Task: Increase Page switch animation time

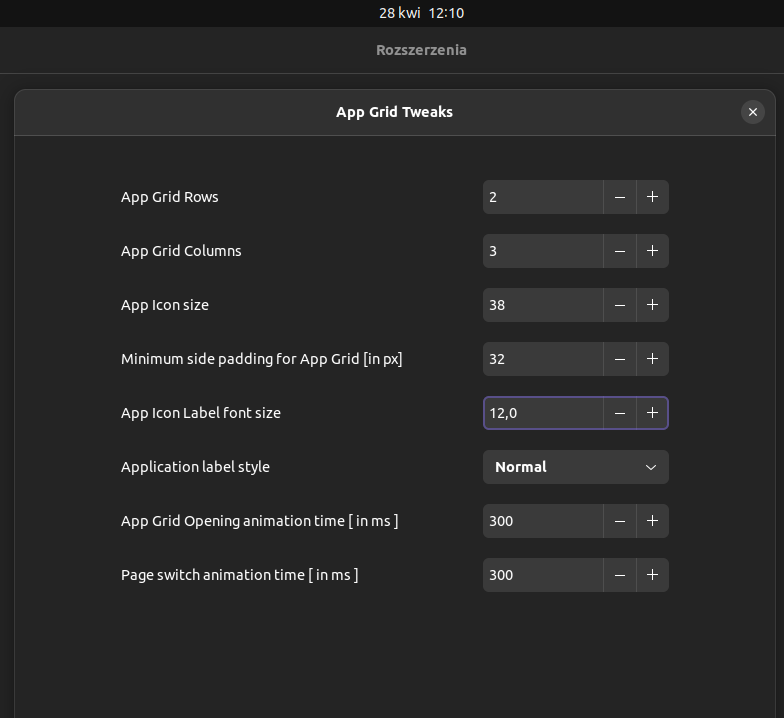Action: pos(652,575)
